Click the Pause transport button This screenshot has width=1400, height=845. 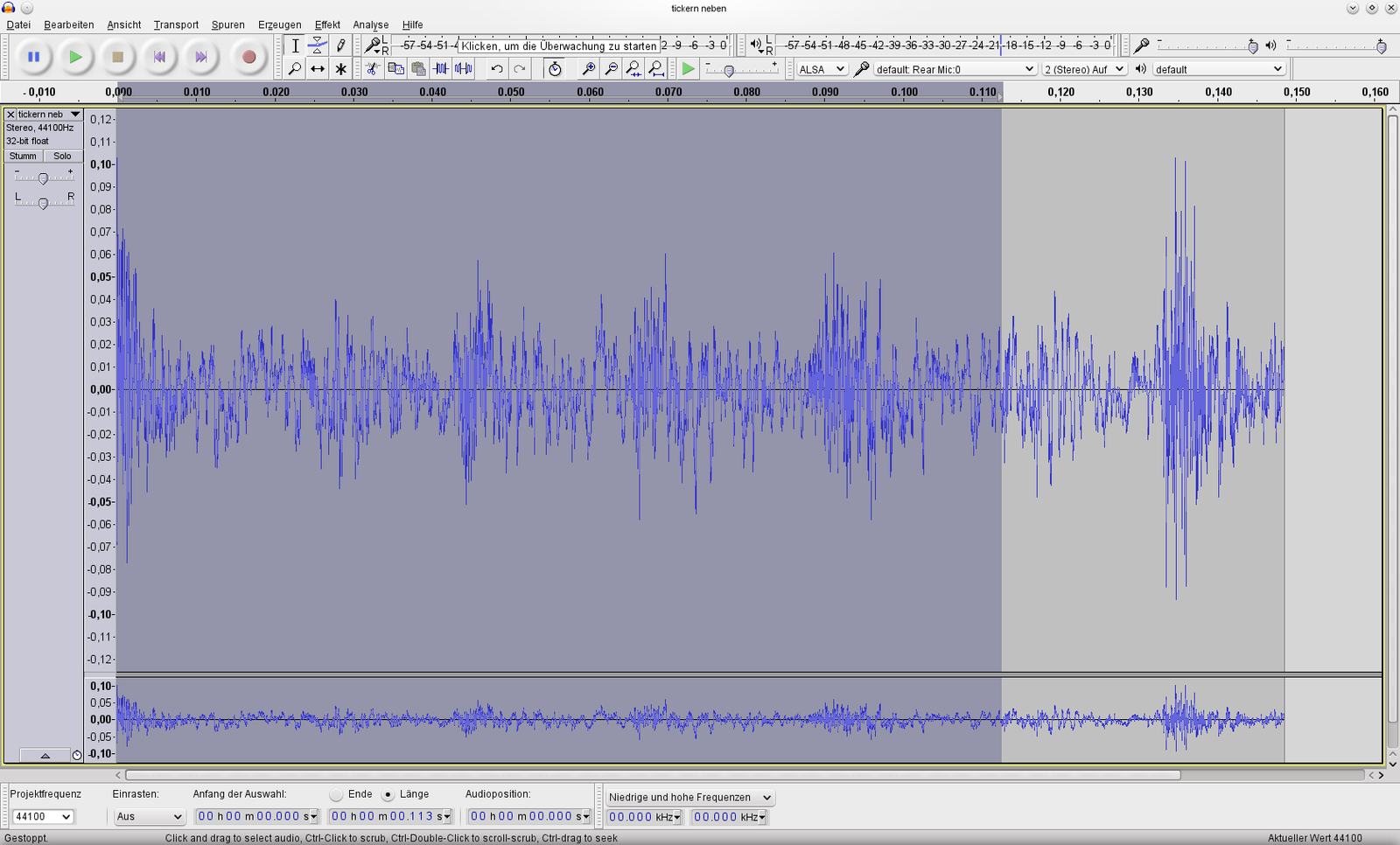pos(33,57)
